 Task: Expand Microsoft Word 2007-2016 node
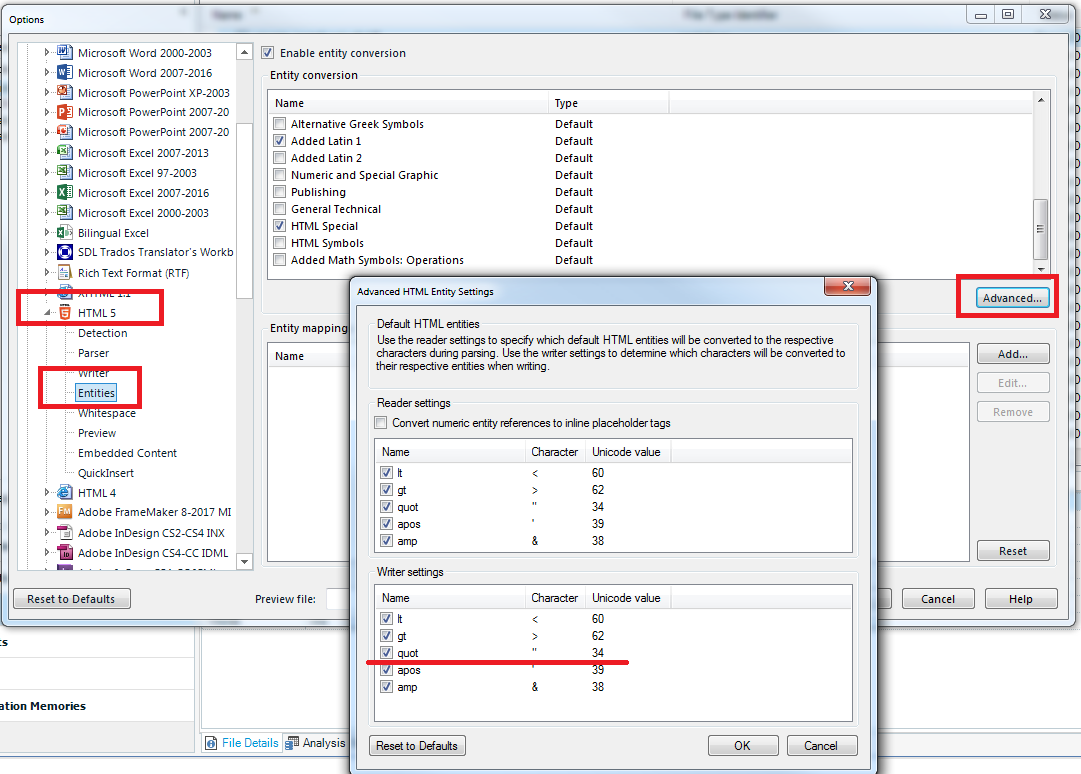point(47,73)
